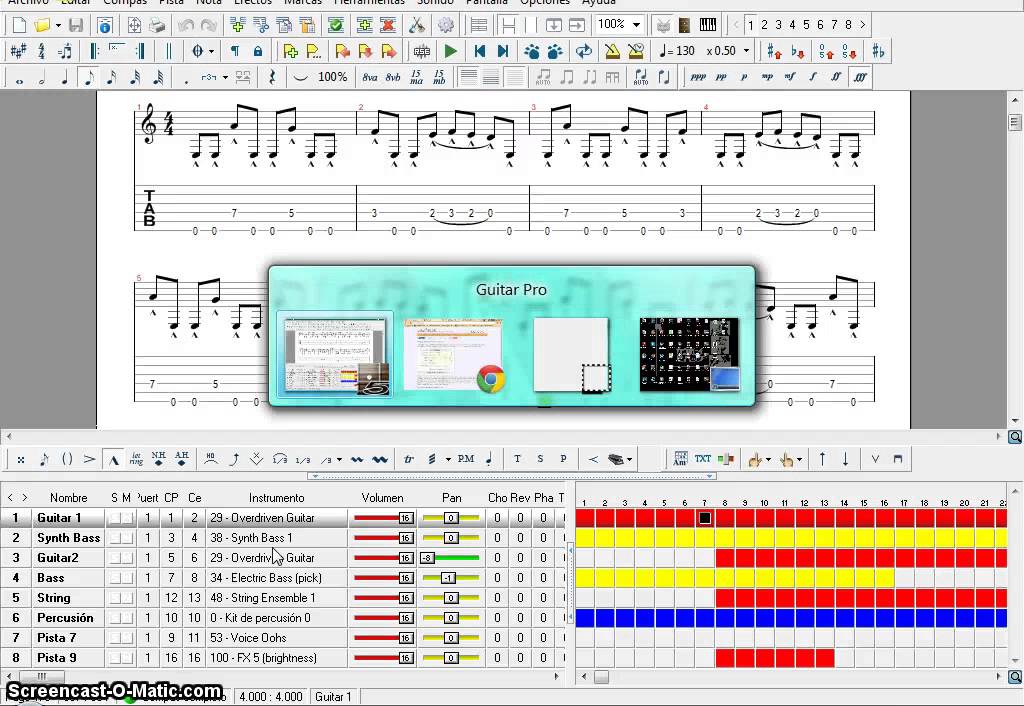Click the scissors icon in the top toolbar
The width and height of the screenshot is (1024, 706).
point(416,25)
